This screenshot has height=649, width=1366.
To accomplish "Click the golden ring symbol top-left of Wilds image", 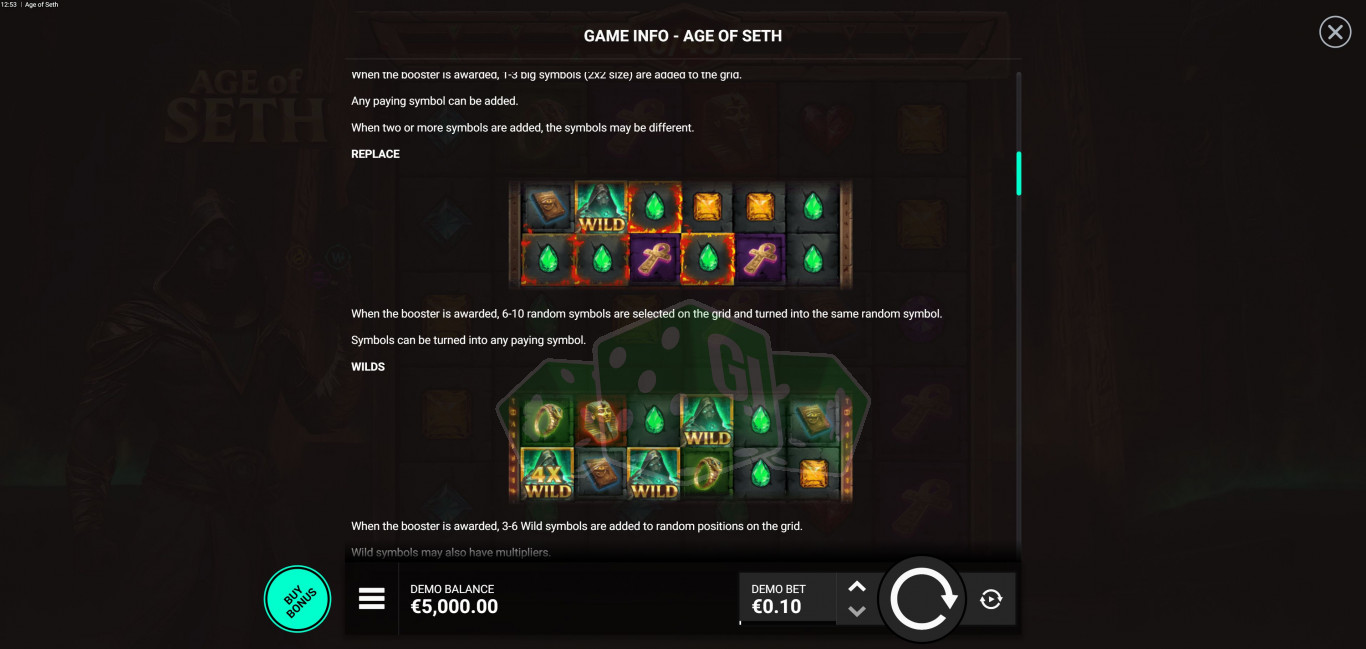I will [x=547, y=420].
